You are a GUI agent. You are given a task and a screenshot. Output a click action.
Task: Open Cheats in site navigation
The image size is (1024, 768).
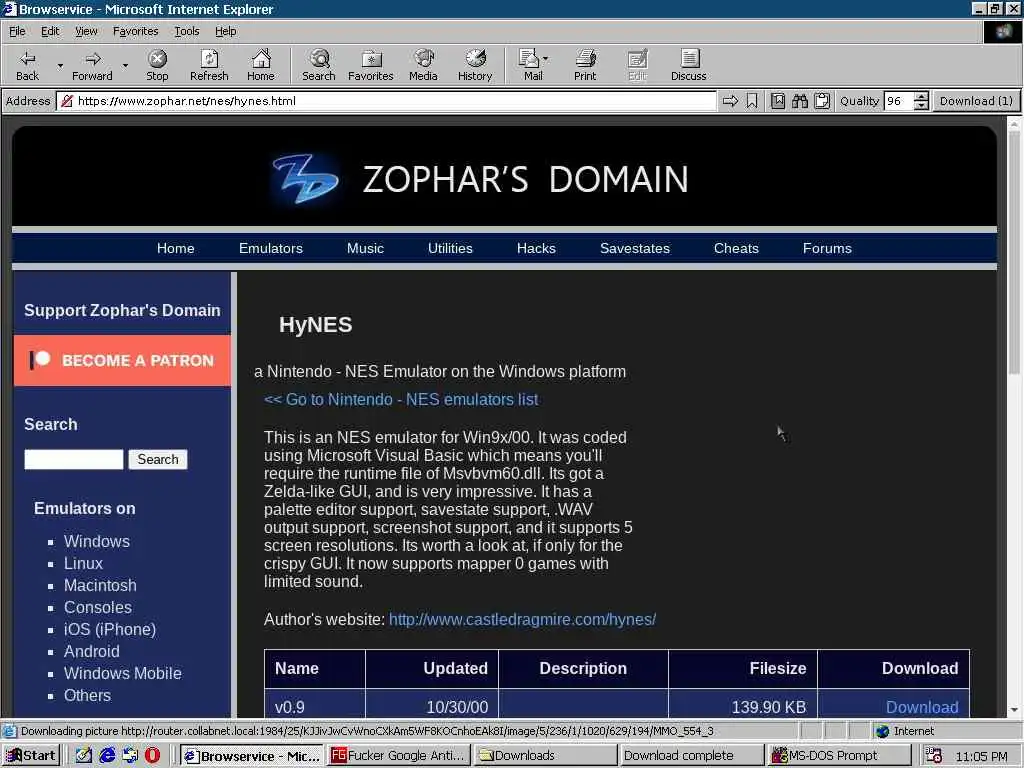[x=736, y=248]
